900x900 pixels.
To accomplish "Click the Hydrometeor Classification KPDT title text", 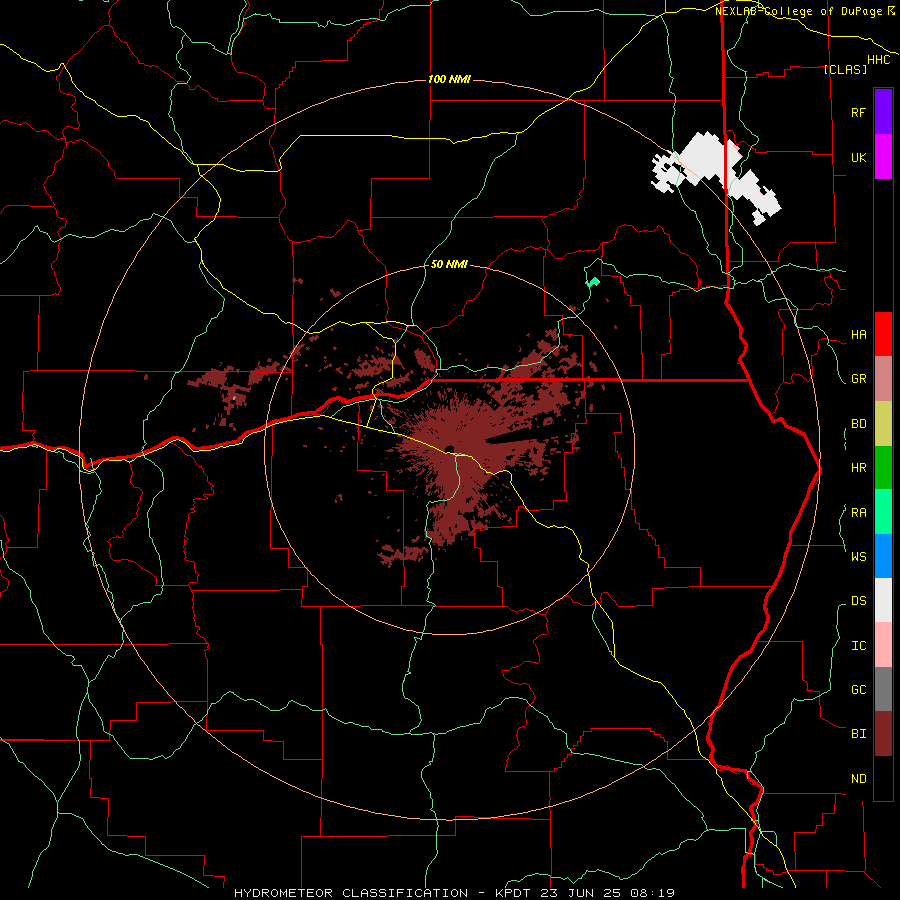I will coord(454,893).
